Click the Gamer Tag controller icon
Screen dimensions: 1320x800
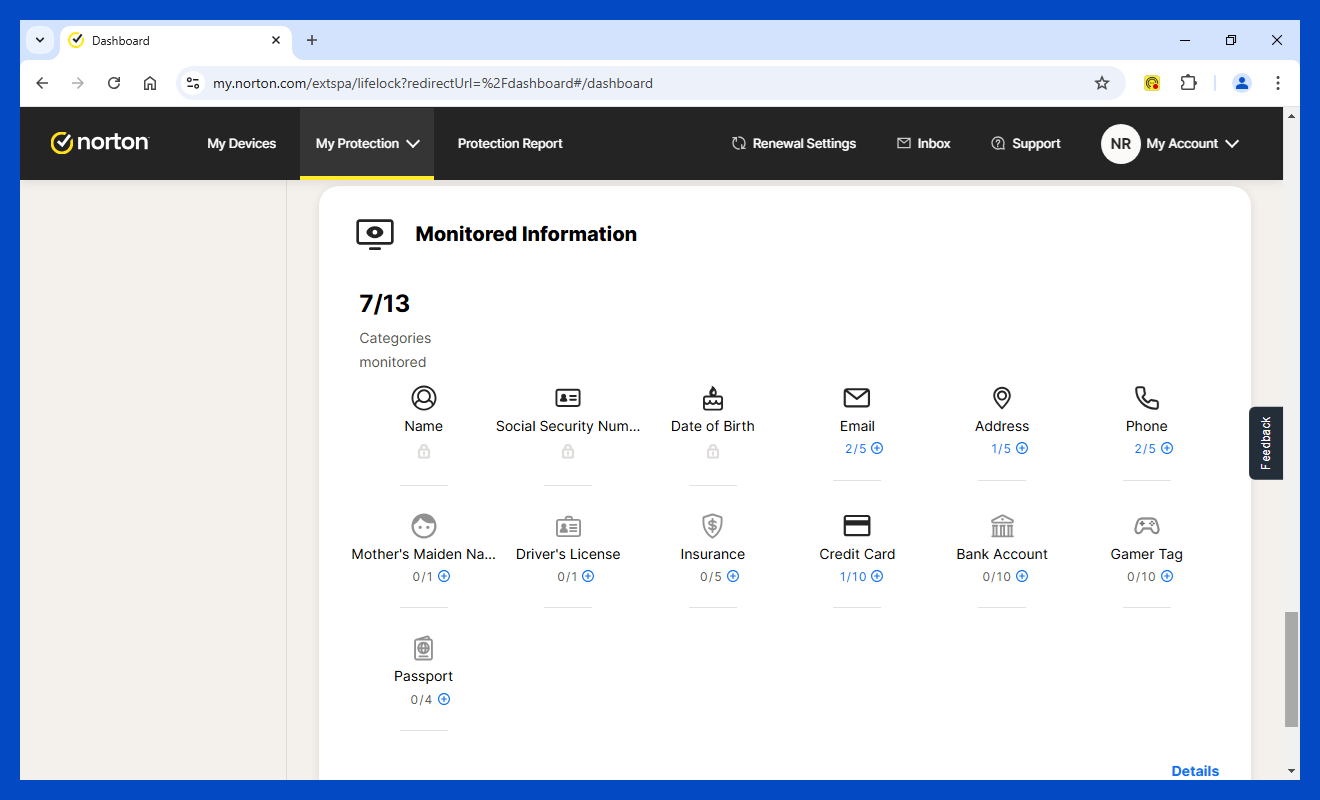click(1146, 526)
